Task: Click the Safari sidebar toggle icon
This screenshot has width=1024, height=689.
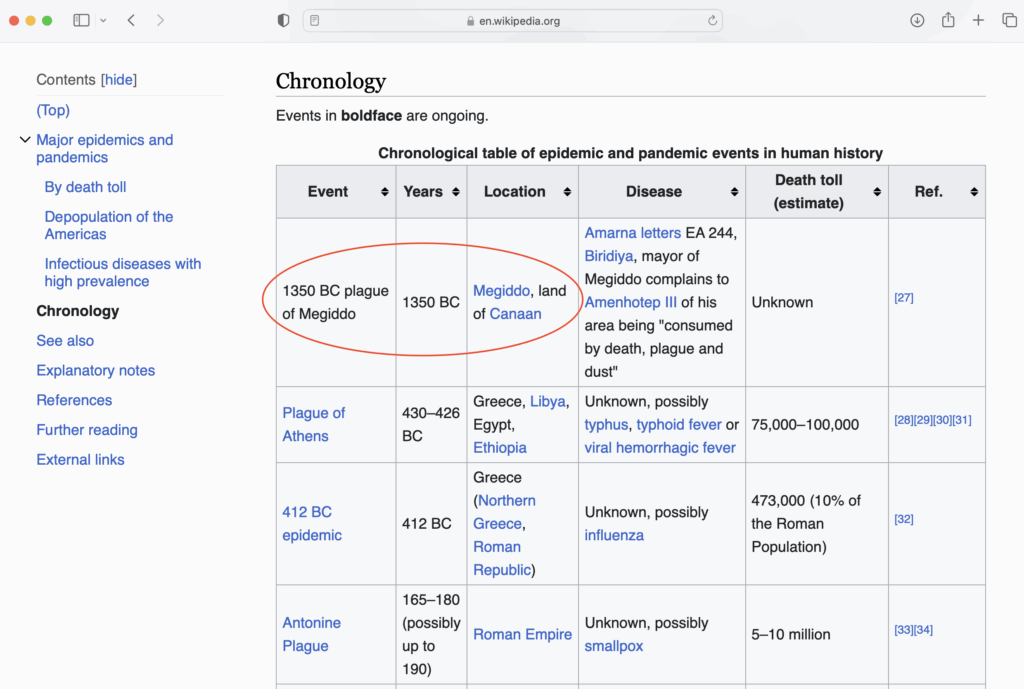Action: pos(81,21)
